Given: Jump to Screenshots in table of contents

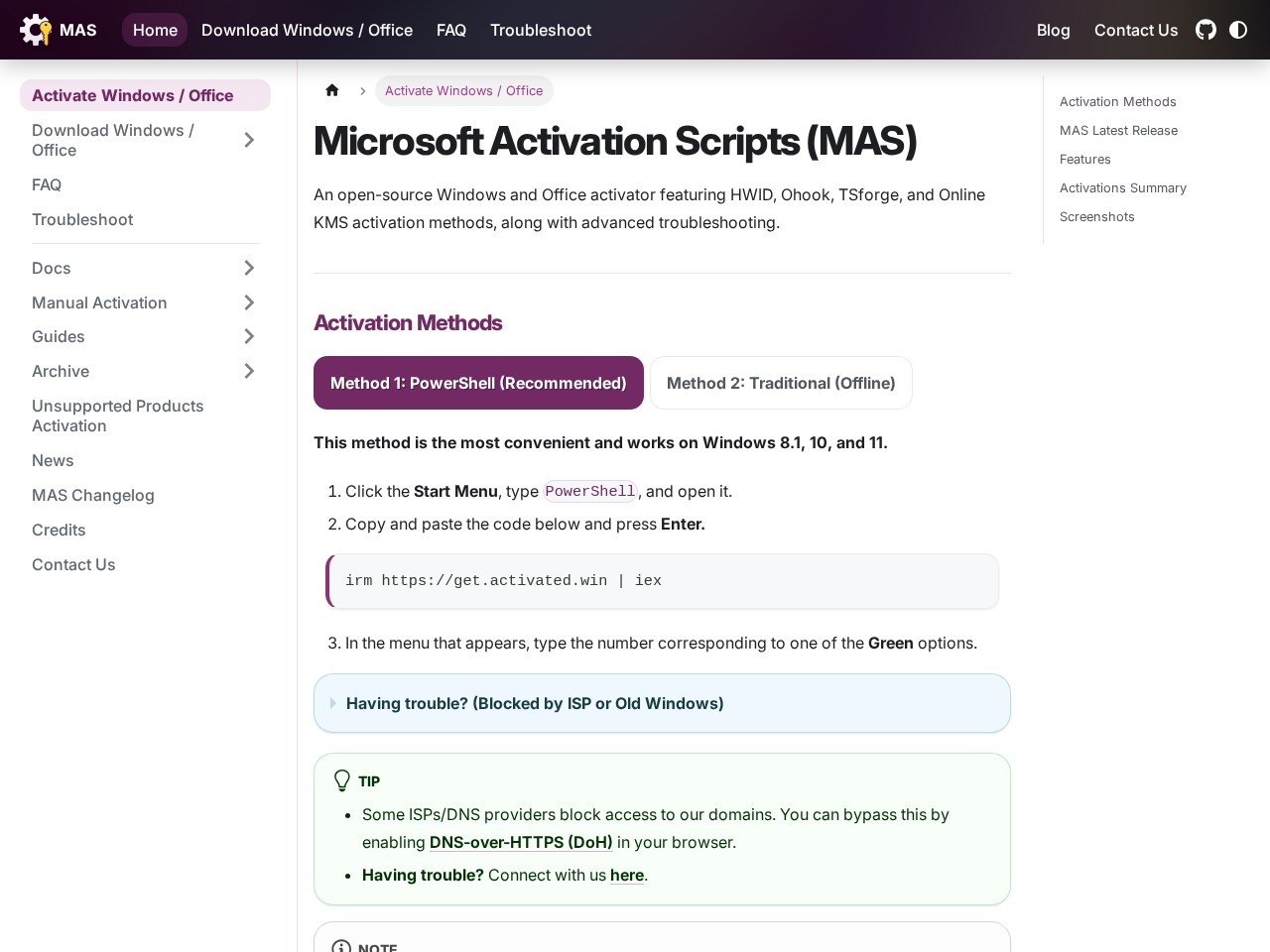Looking at the screenshot, I should point(1096,216).
